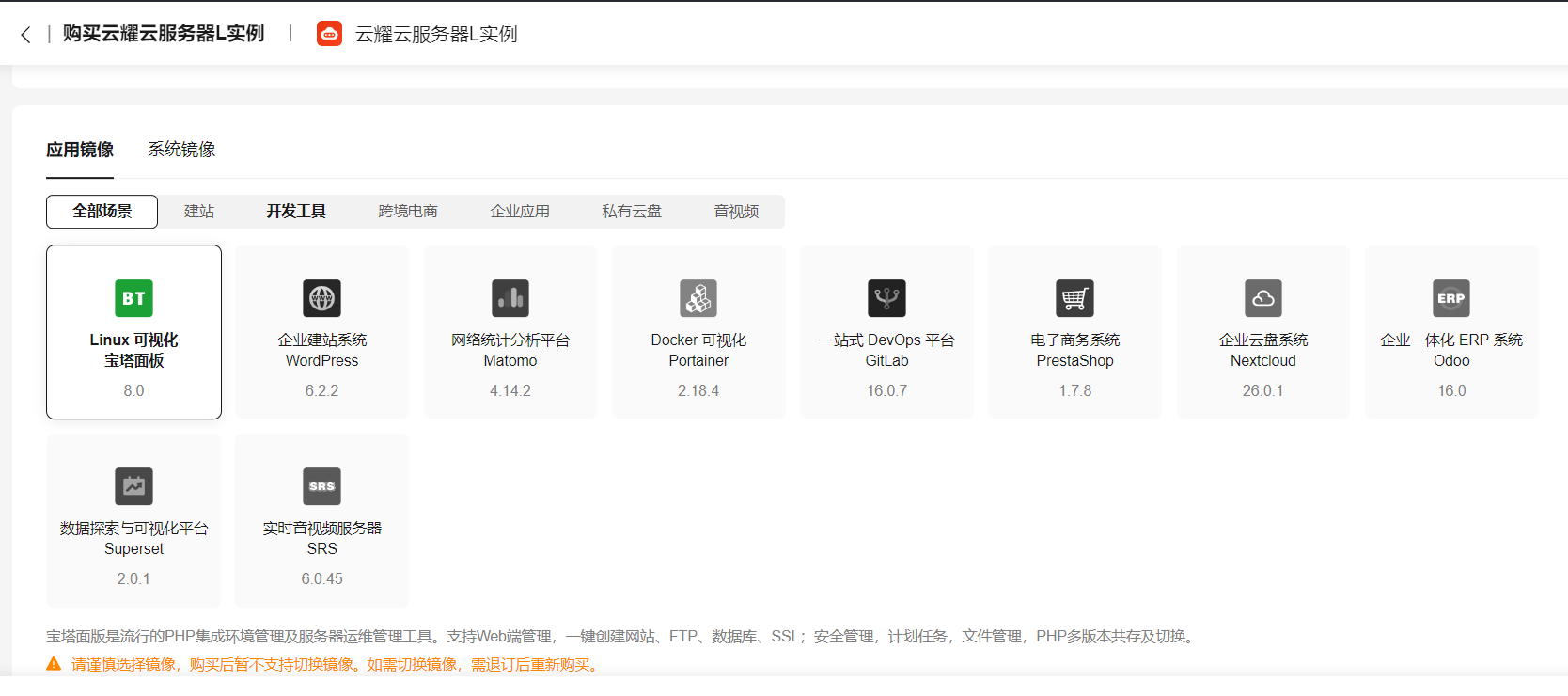Click the Portainer version 2.18.4 text
1568x696 pixels.
click(698, 390)
